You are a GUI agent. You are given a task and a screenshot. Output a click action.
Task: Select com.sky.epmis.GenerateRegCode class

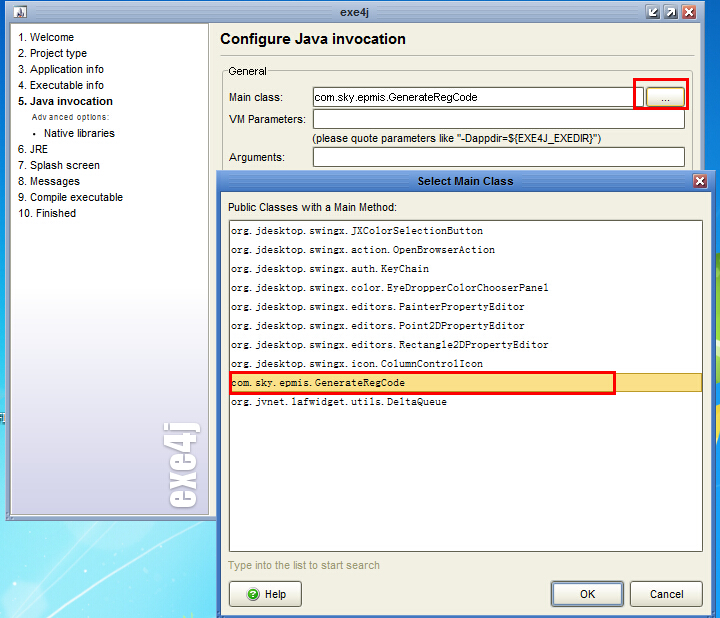coord(318,383)
